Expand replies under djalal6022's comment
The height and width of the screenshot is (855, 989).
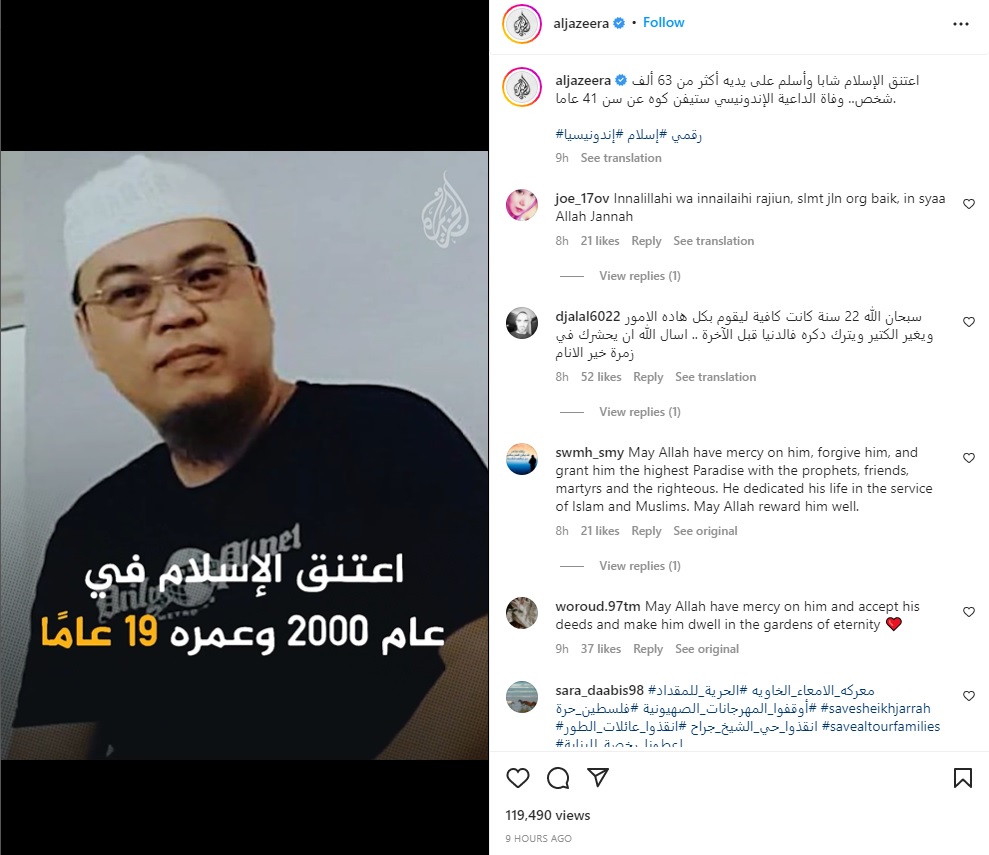click(640, 412)
